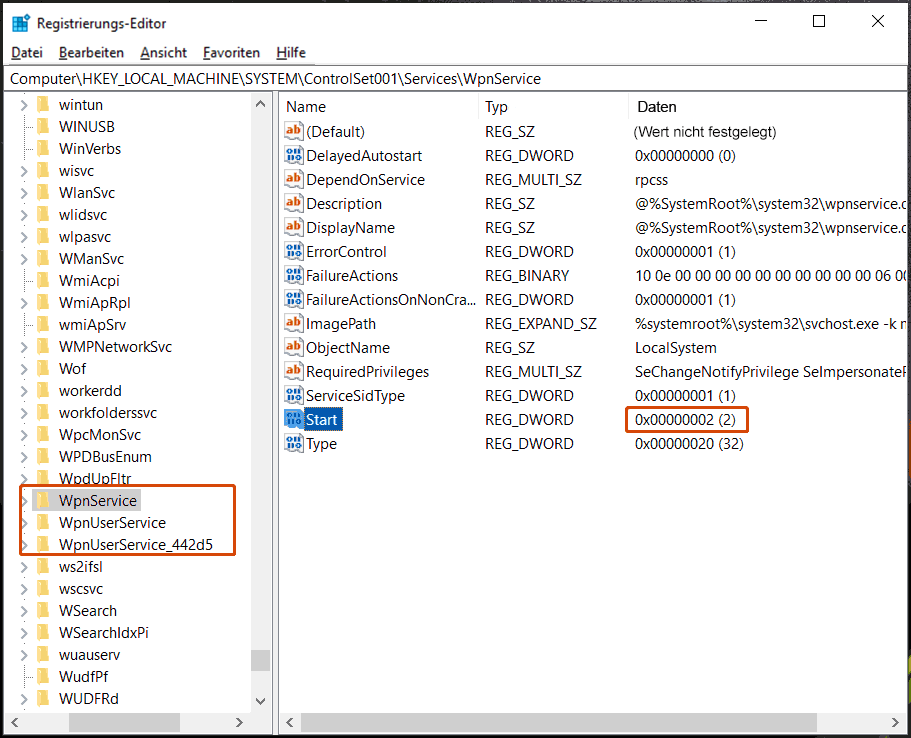Expand the WSearchIdxPi key chevron
This screenshot has height=738, width=911.
pyautogui.click(x=24, y=633)
